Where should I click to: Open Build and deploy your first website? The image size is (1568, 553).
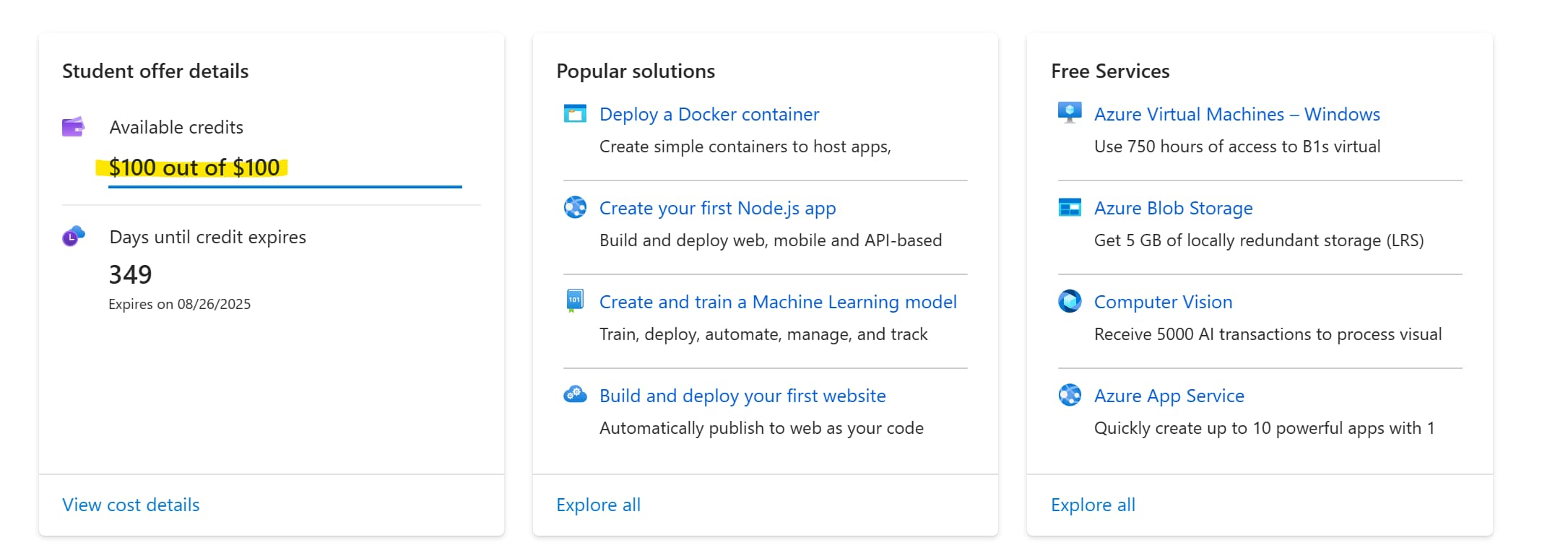pos(742,396)
